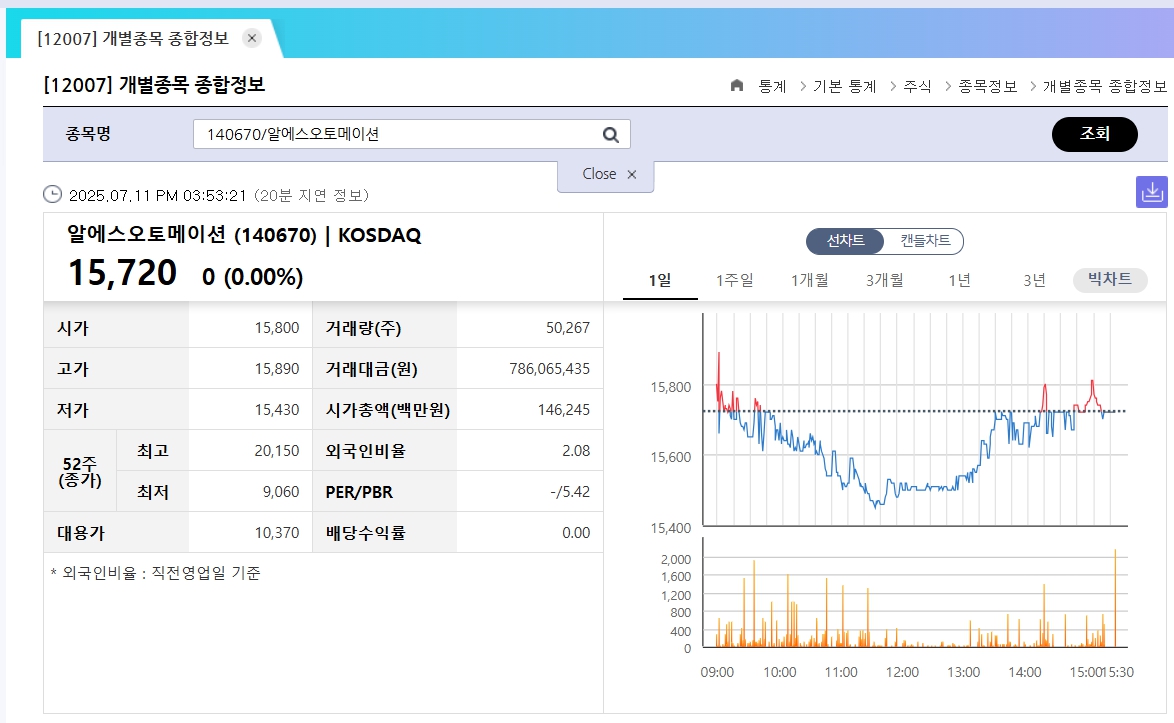The height and width of the screenshot is (723, 1174).
Task: Click the 거래량 value 50,267
Action: [568, 328]
